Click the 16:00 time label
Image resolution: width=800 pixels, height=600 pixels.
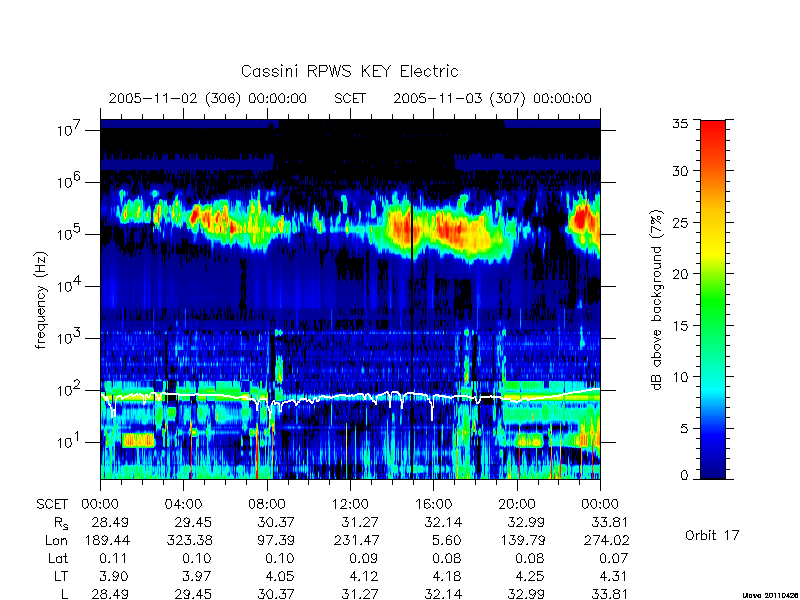(433, 505)
